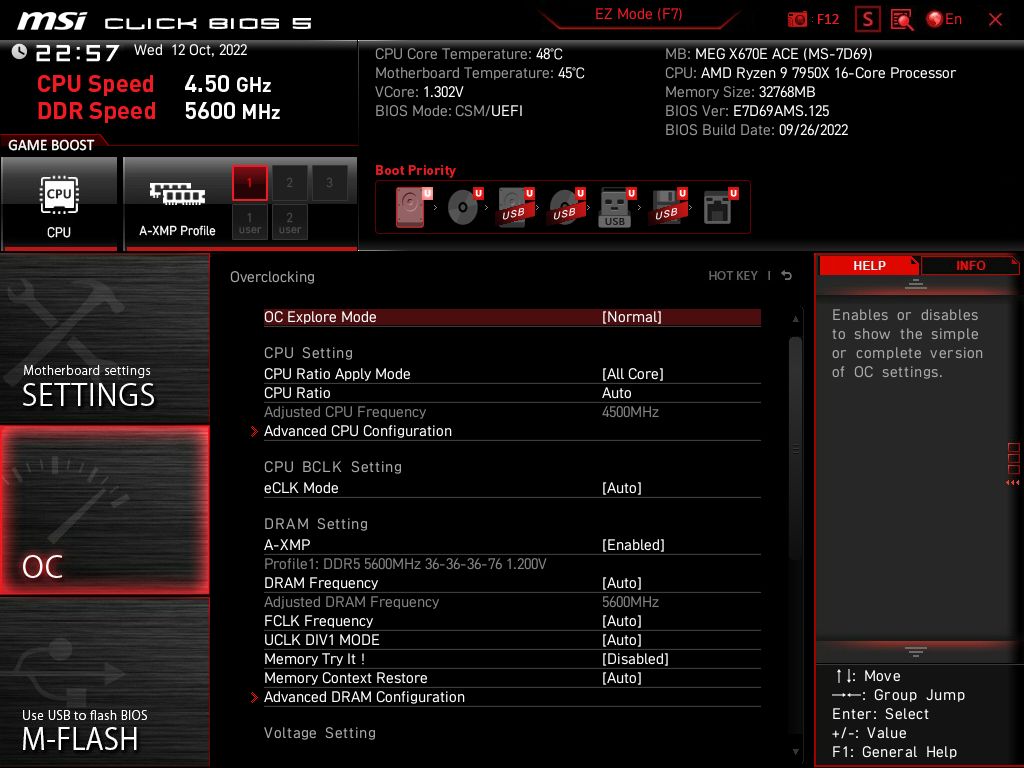This screenshot has width=1024, height=768.
Task: Click the USB key boot device icon
Action: point(616,207)
